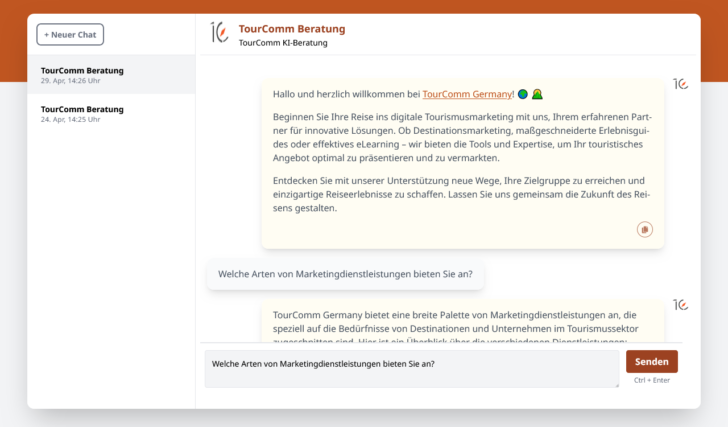The height and width of the screenshot is (427, 728).
Task: Click the TourComm logo in the header
Action: pos(219,33)
